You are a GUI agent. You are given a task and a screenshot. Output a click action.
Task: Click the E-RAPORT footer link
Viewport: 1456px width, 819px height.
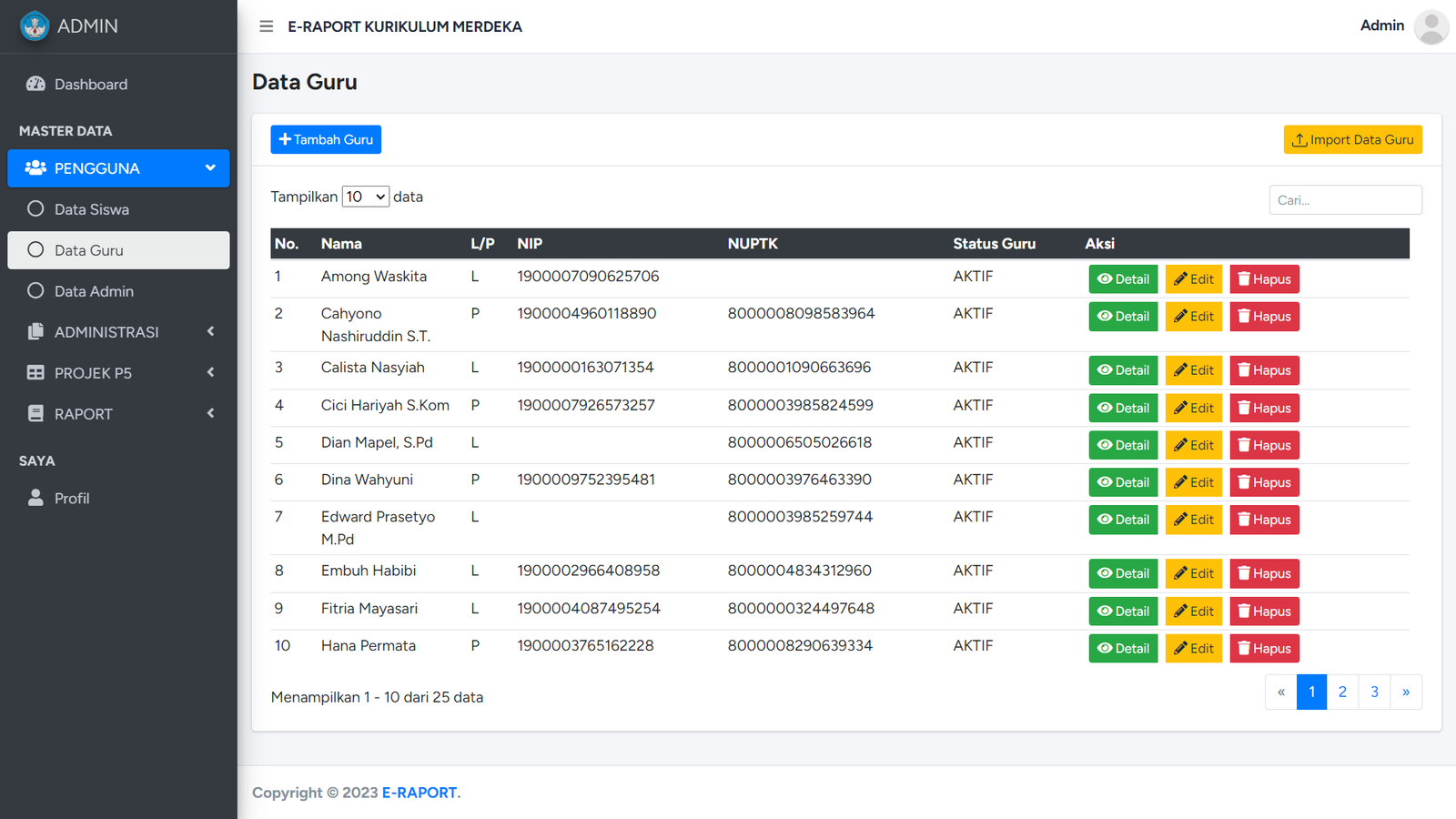pos(419,793)
